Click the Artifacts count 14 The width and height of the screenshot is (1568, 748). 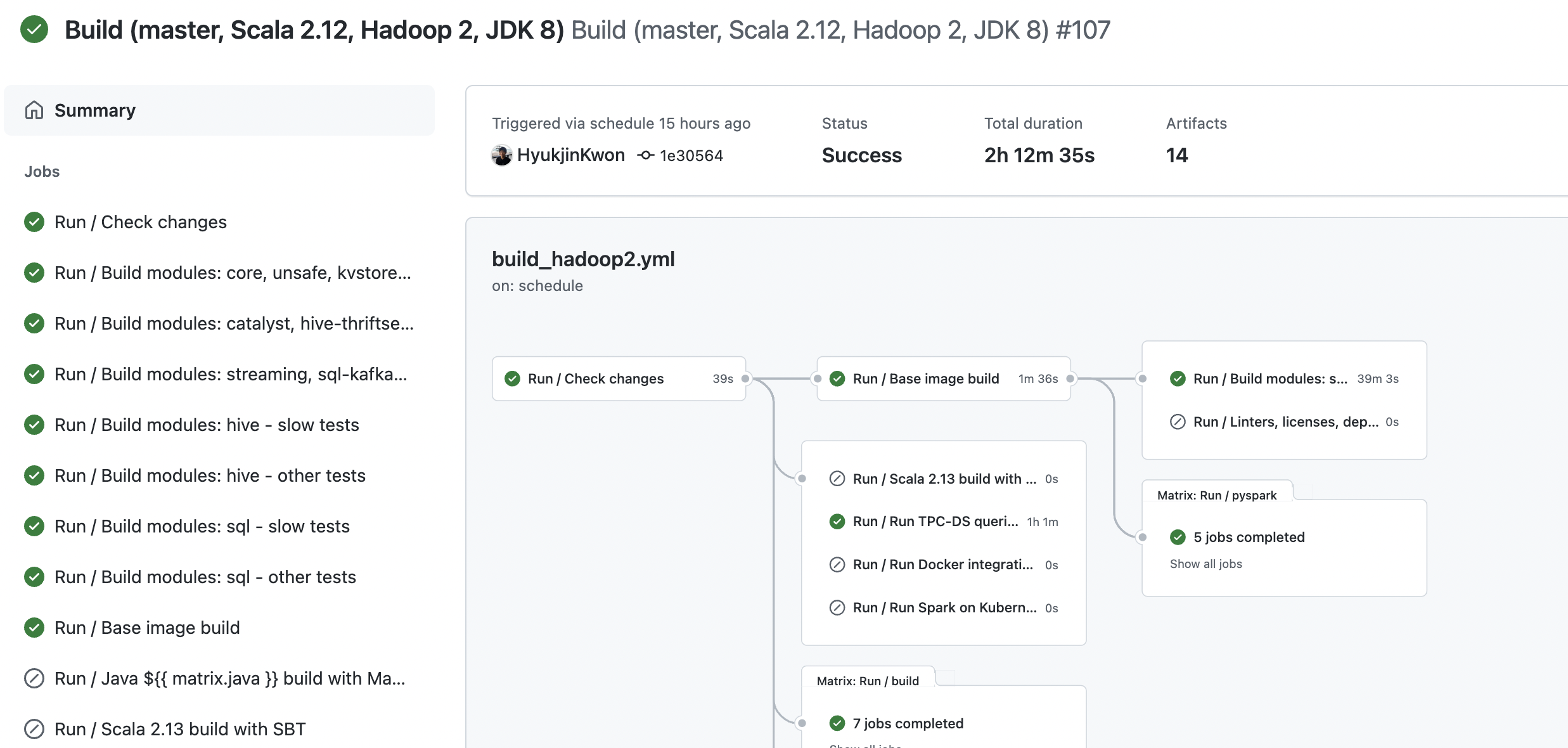click(1176, 155)
